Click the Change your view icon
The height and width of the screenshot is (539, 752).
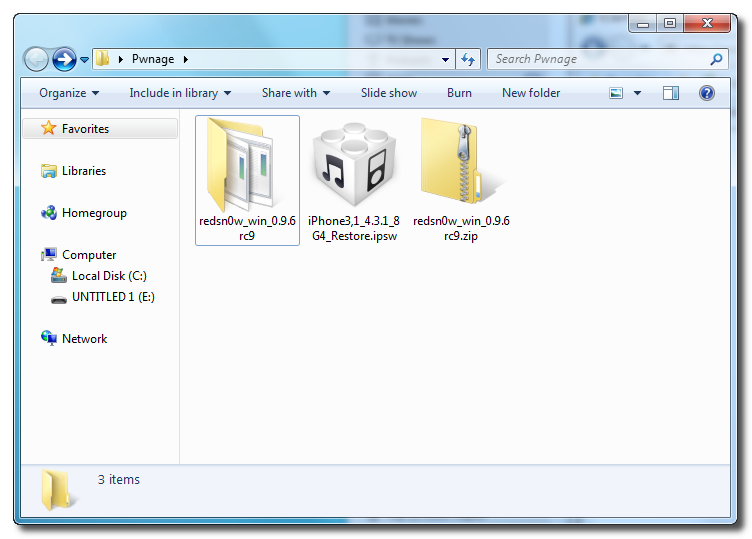click(x=616, y=93)
